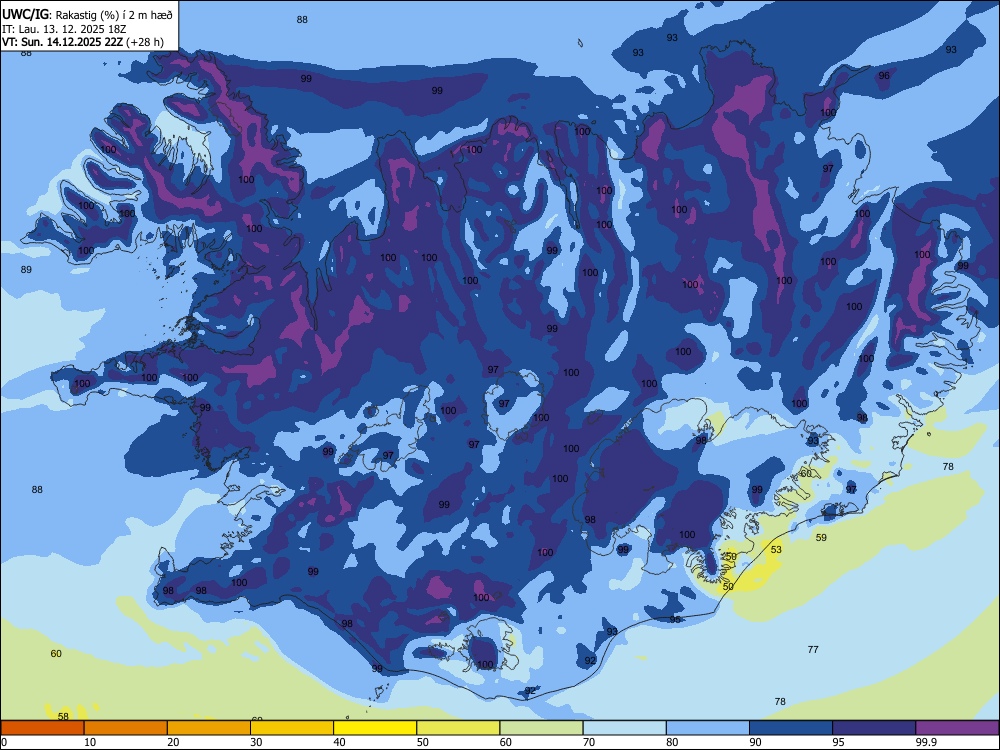Click the legend scale label '30'
The image size is (1000, 750).
pos(256,742)
